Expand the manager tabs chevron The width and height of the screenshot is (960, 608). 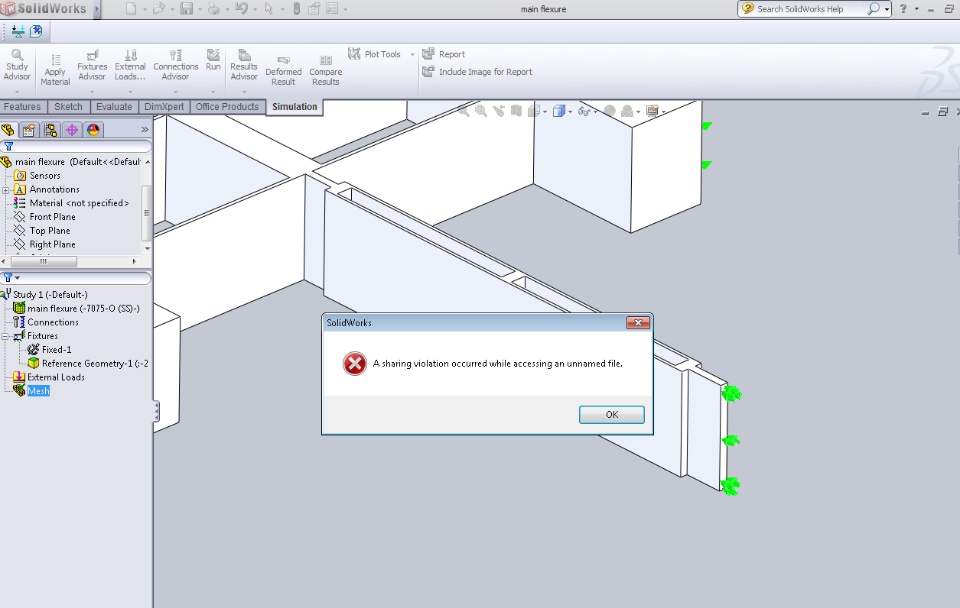click(144, 130)
